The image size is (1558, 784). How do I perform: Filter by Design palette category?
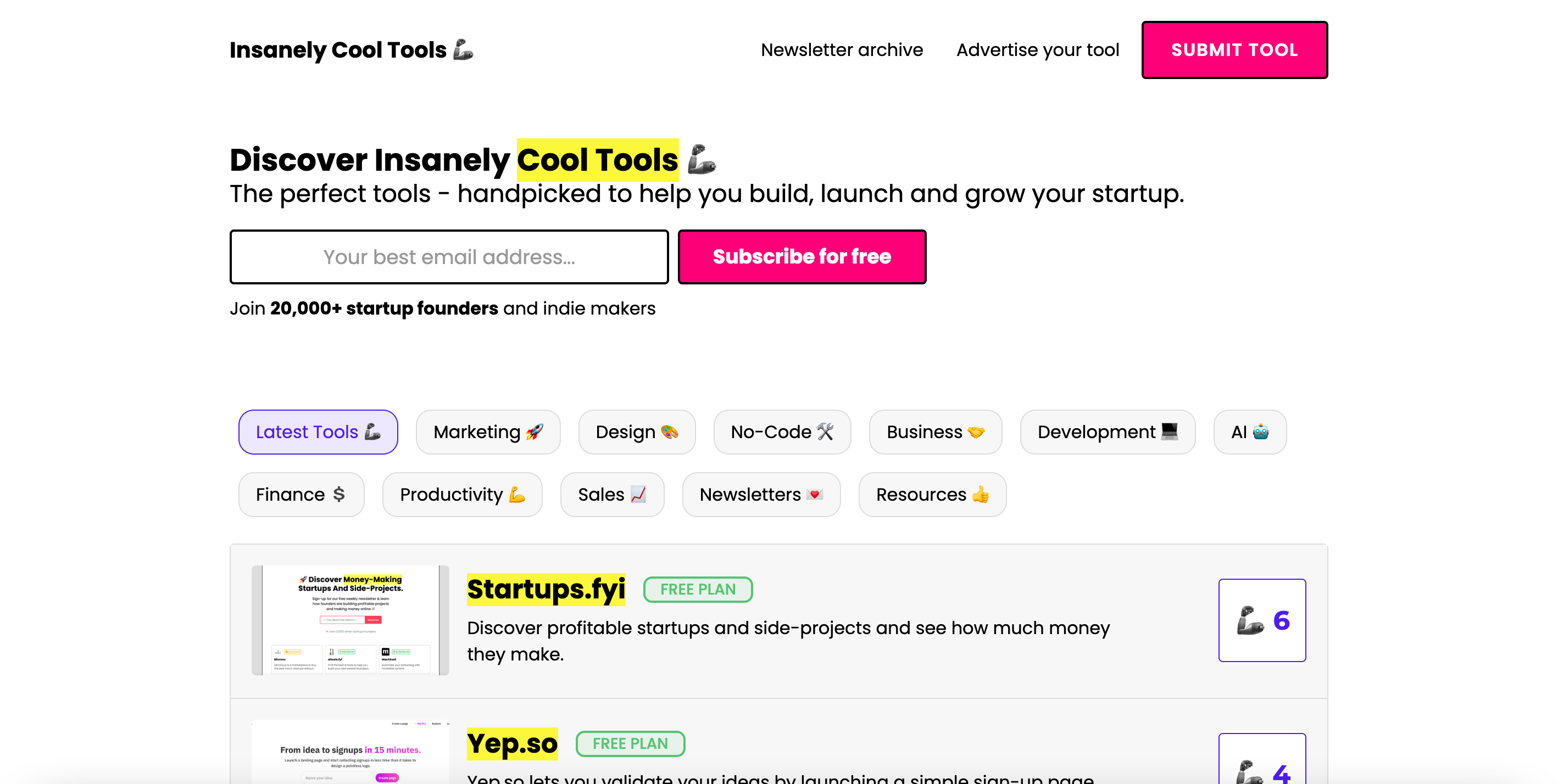(637, 432)
